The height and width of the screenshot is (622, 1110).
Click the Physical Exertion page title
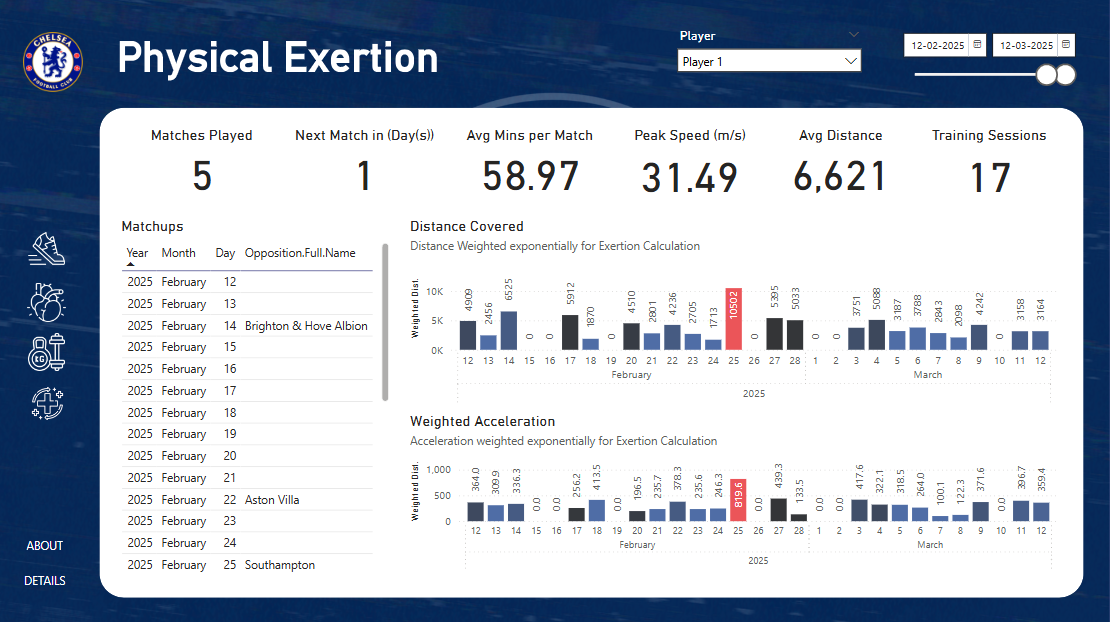(278, 57)
